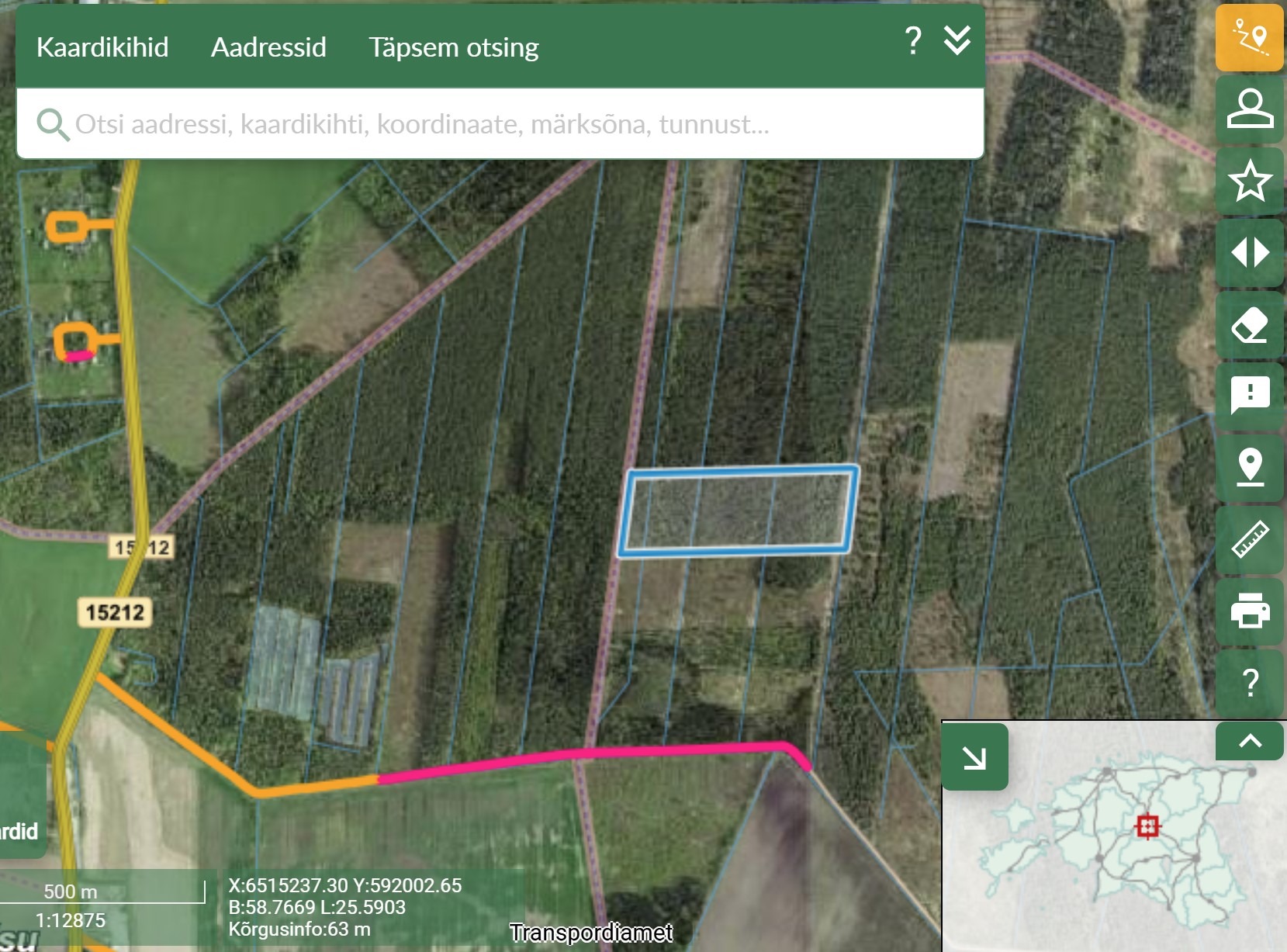
Task: Open the user account icon
Action: (x=1249, y=109)
